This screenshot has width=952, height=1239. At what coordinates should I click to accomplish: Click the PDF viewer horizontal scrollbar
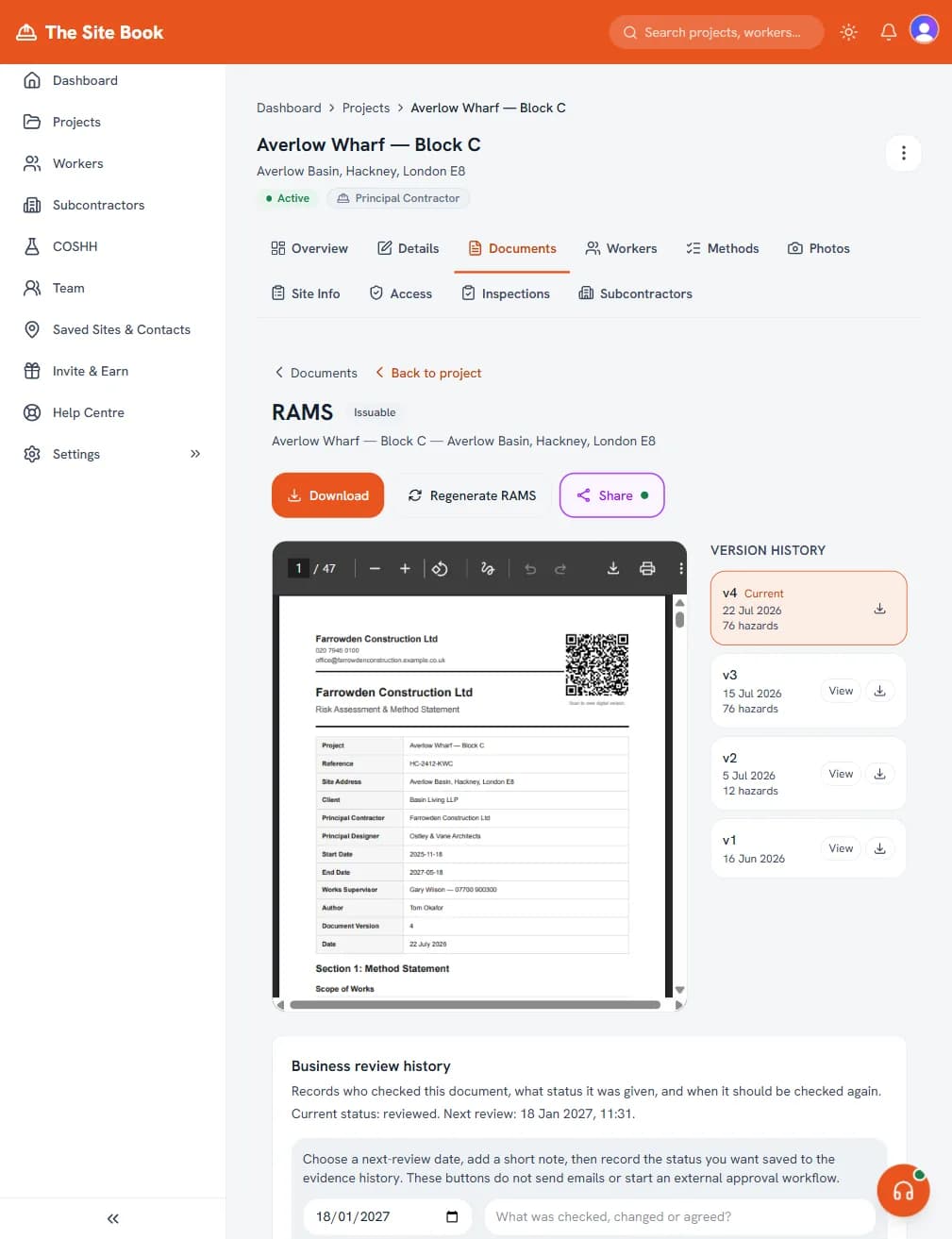click(x=475, y=1005)
